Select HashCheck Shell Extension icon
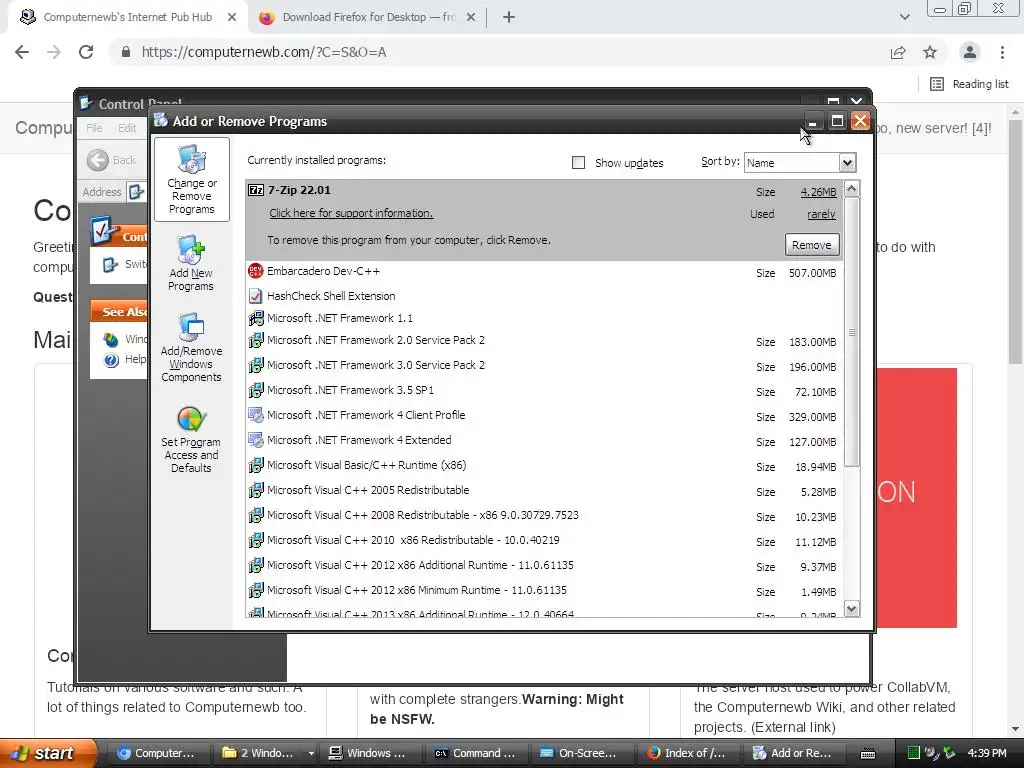The height and width of the screenshot is (768, 1024). click(256, 296)
